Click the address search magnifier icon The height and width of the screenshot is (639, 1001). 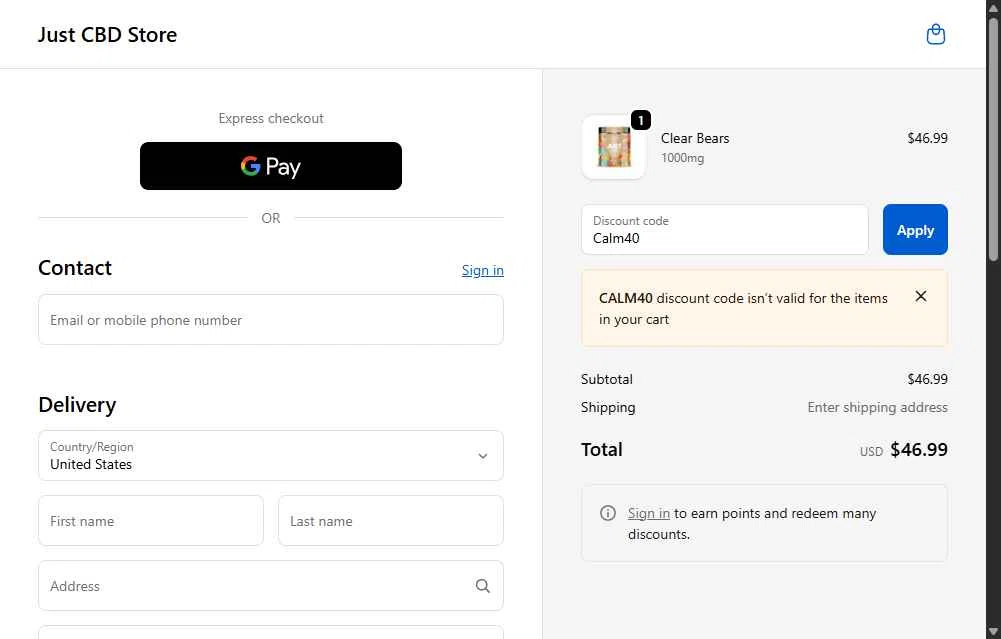pyautogui.click(x=483, y=586)
